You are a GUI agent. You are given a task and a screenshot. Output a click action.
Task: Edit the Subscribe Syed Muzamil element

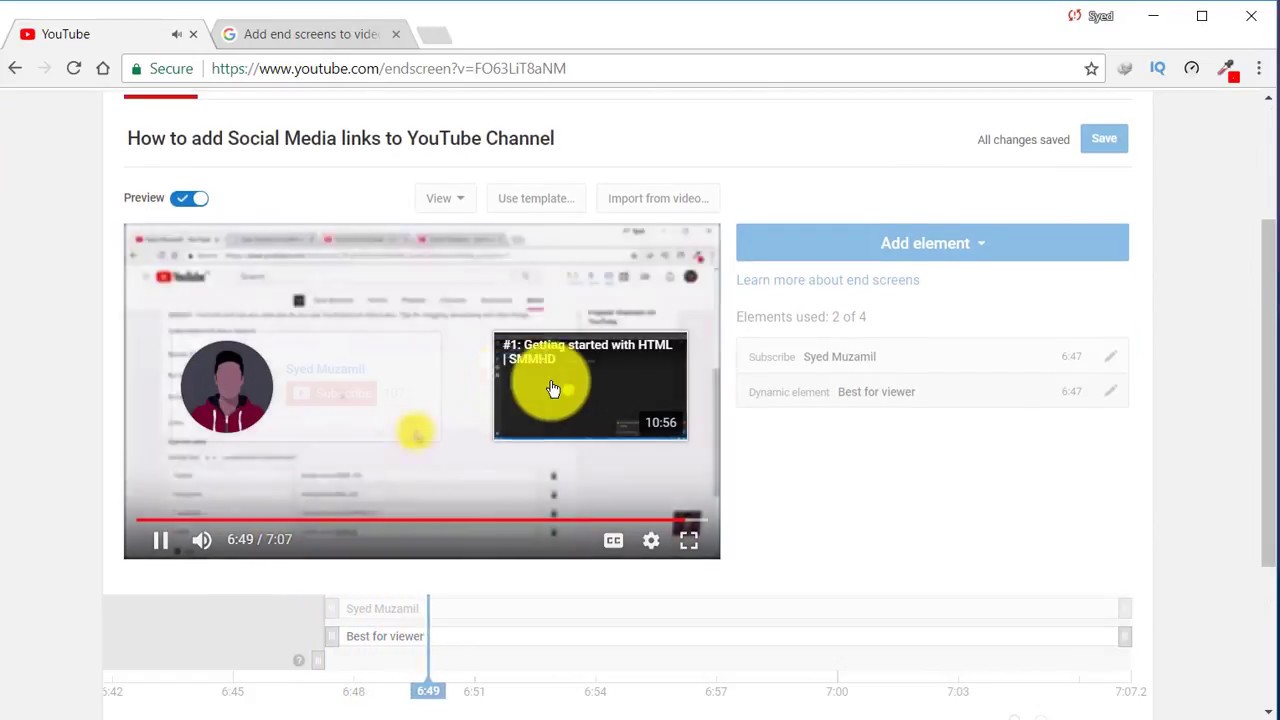(x=1110, y=356)
